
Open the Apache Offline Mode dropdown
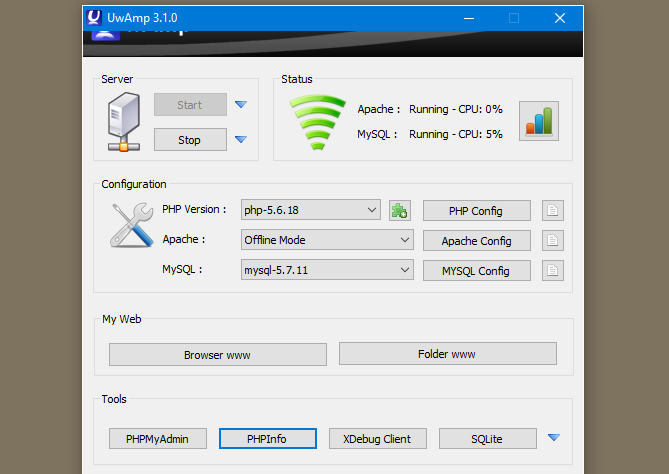point(327,240)
